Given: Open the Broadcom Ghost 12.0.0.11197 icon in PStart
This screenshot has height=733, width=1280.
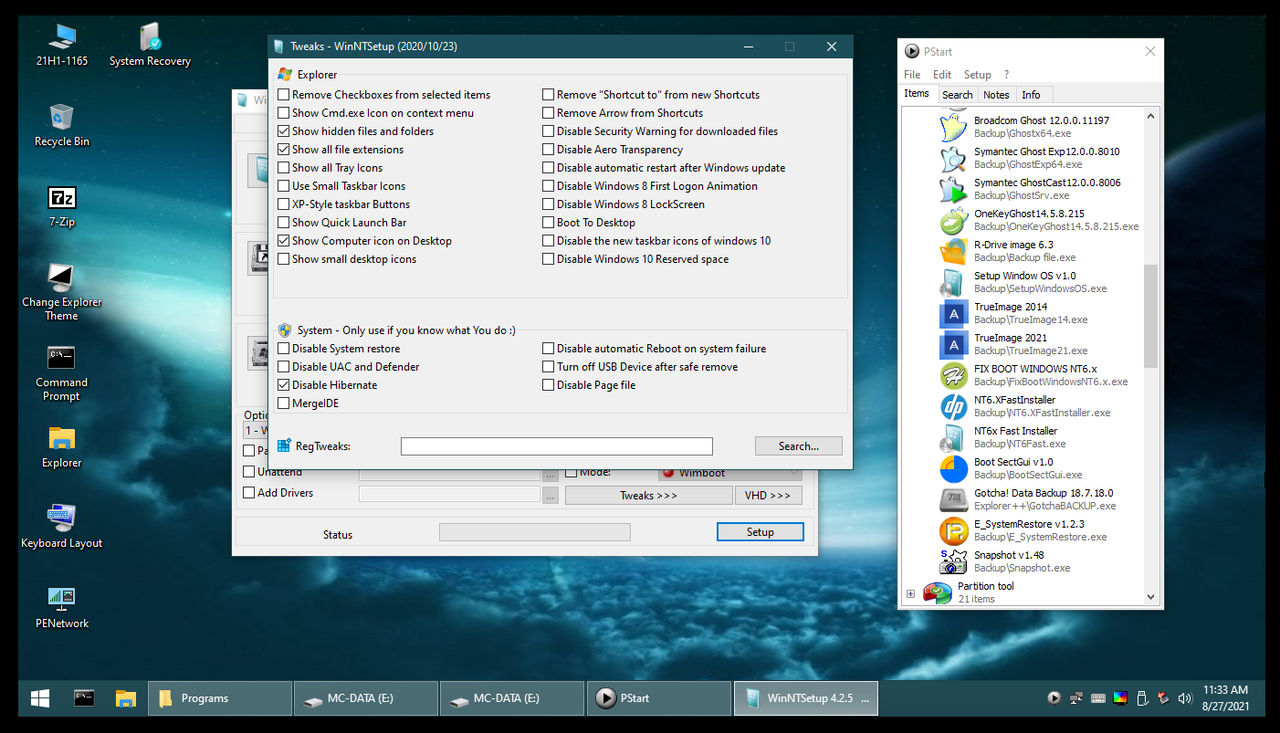Looking at the screenshot, I should [954, 127].
